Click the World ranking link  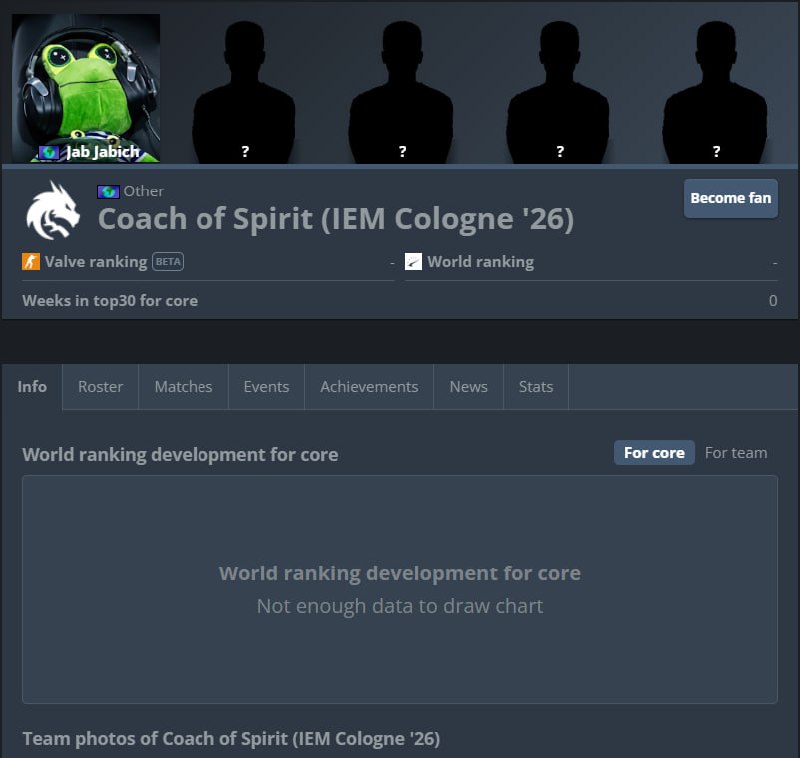pyautogui.click(x=481, y=262)
